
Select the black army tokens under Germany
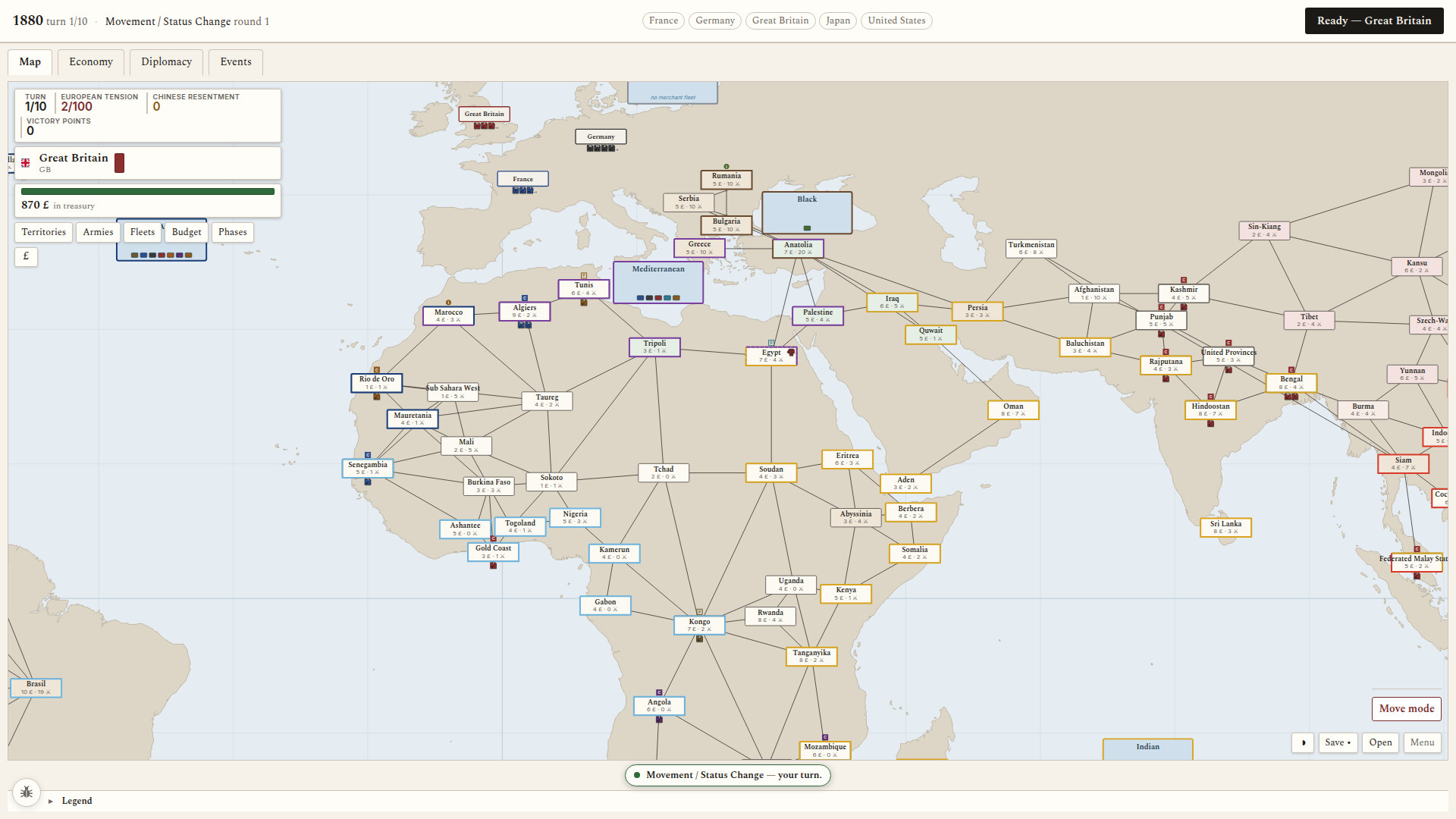point(601,148)
